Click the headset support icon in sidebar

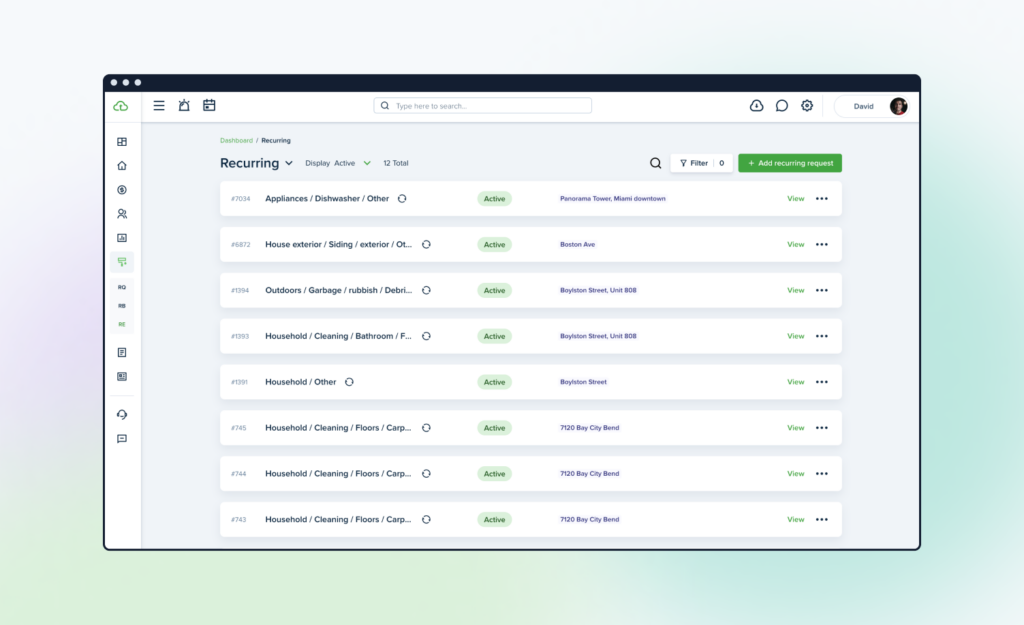click(x=122, y=415)
